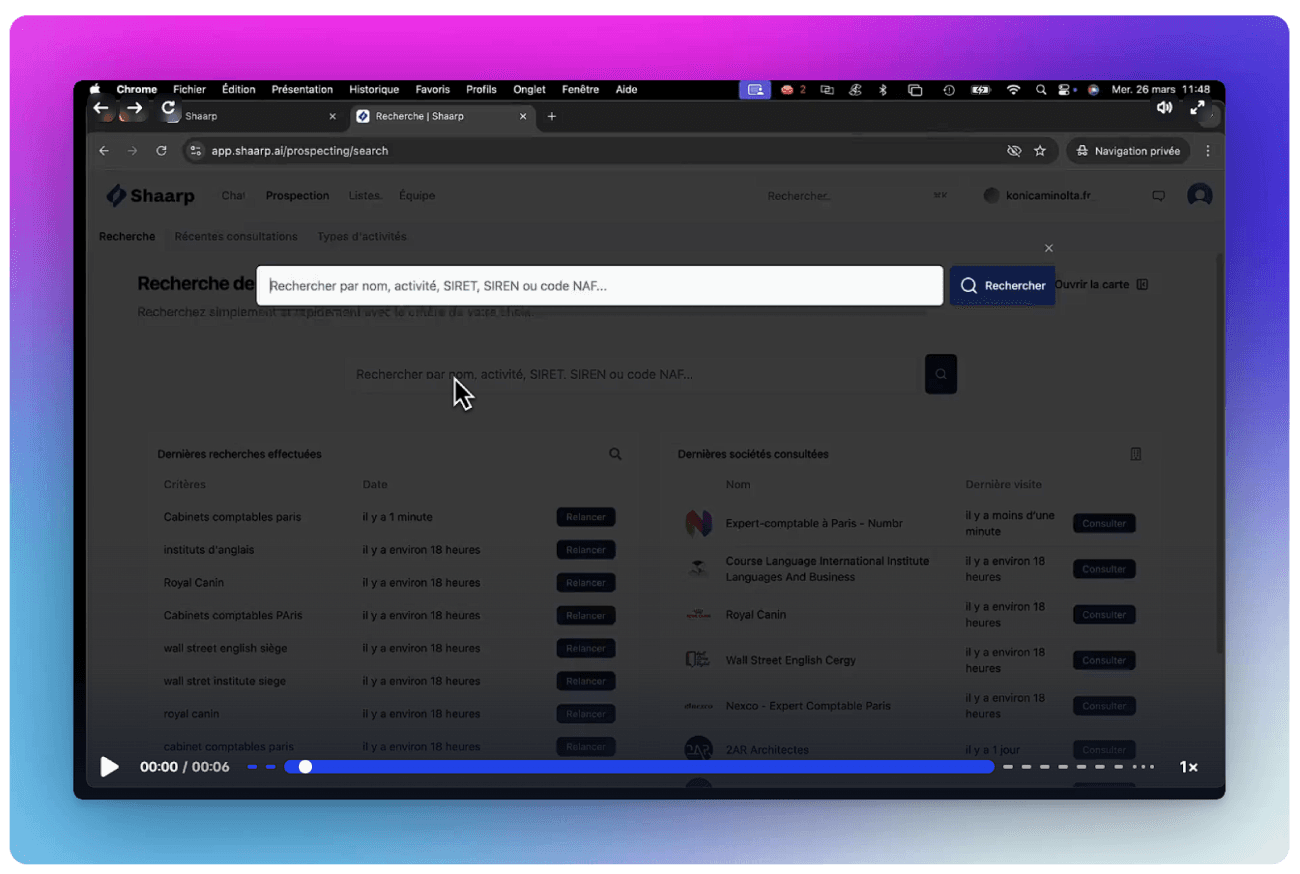
Task: Click the highlighted screen recording menu bar icon
Action: (755, 89)
